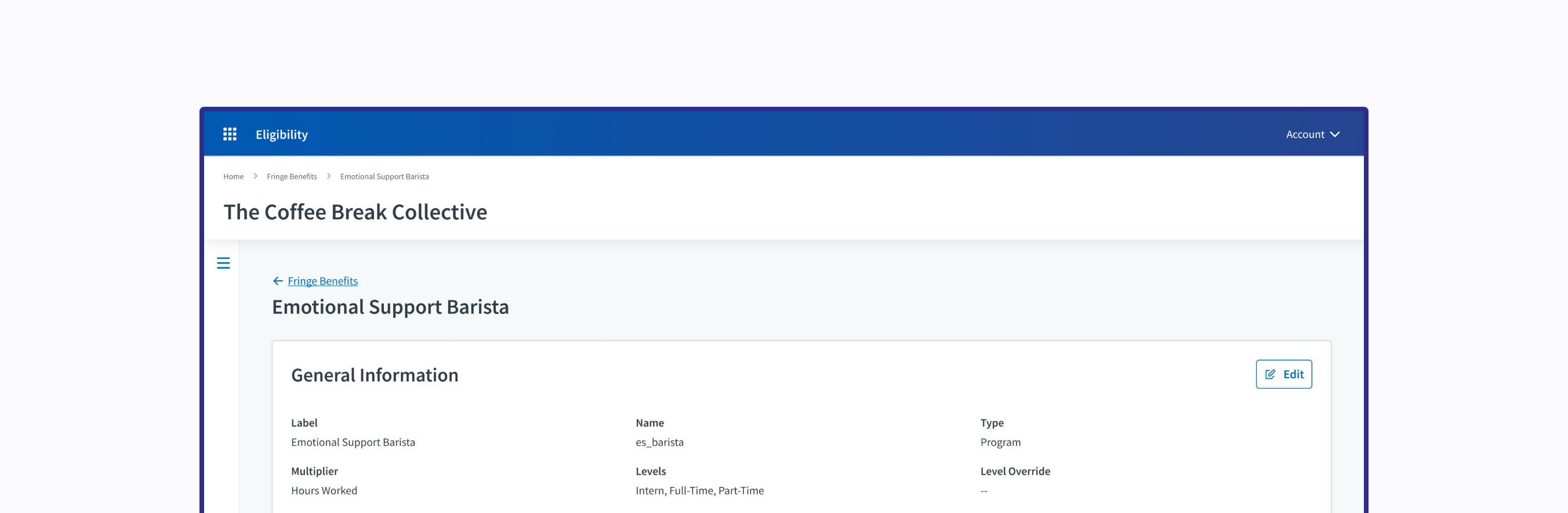Go to Home in the breadcrumb
Viewport: 1568px width, 513px height.
click(233, 176)
